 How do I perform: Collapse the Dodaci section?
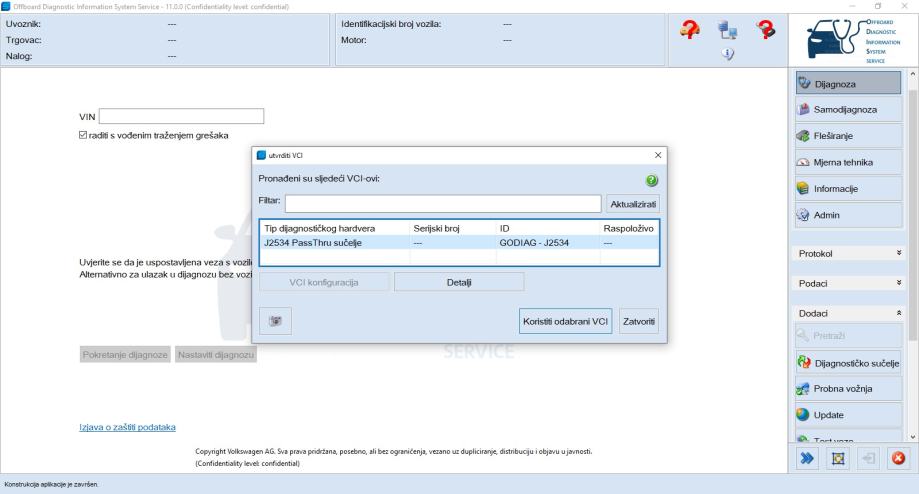848,314
